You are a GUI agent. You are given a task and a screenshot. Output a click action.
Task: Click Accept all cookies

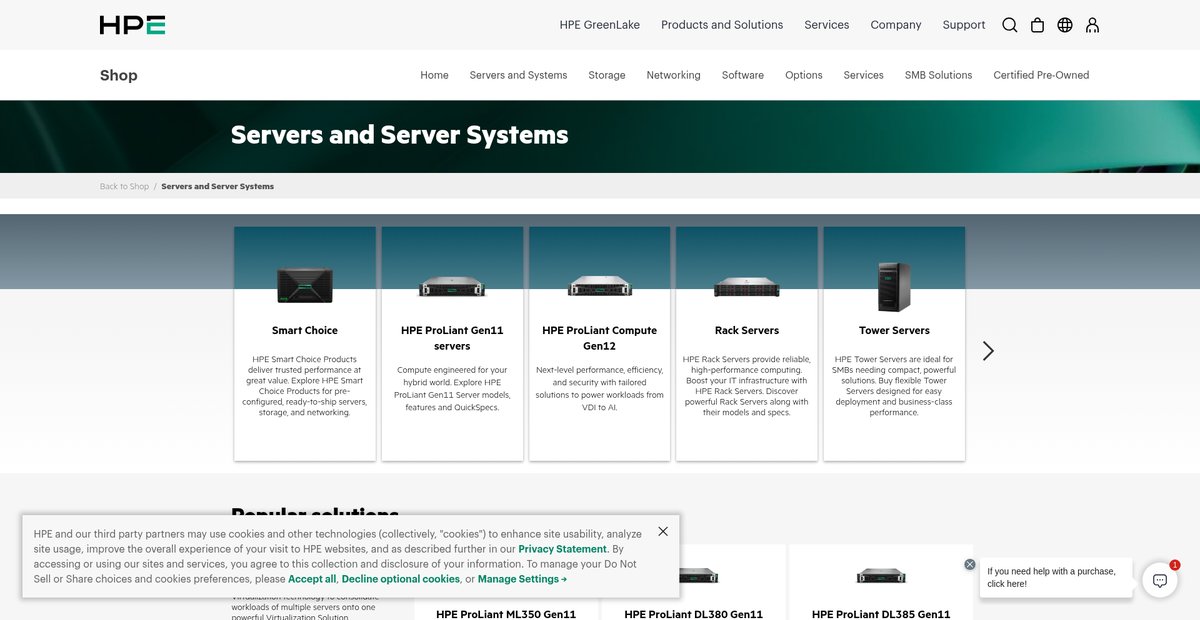(312, 579)
